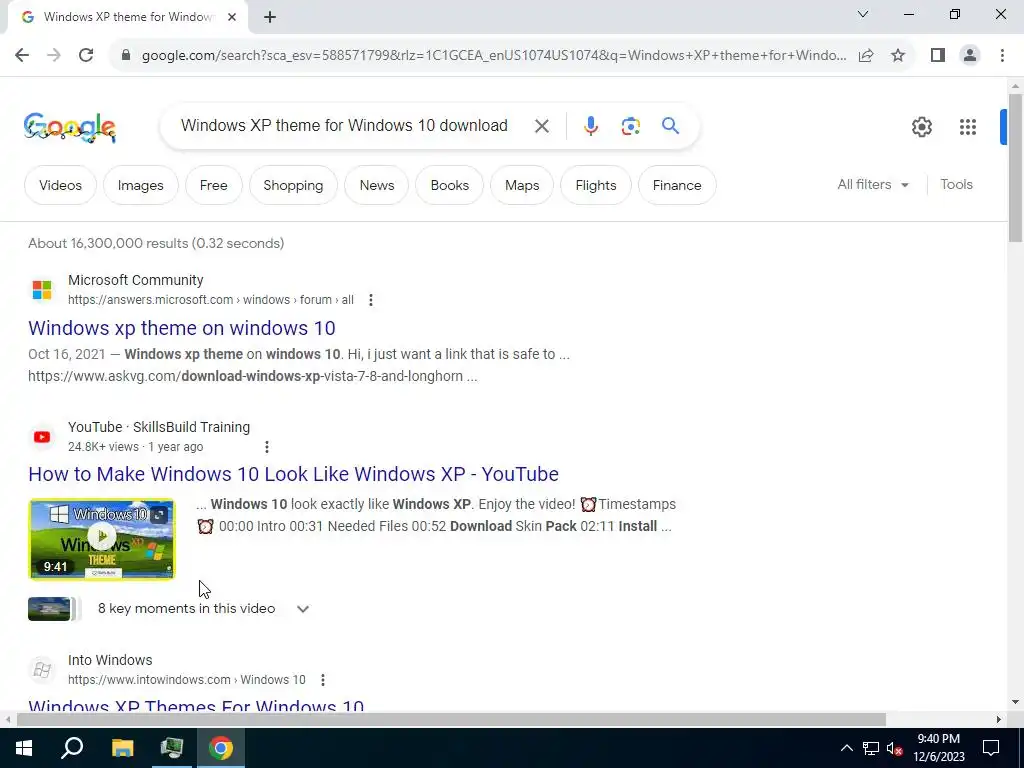The height and width of the screenshot is (768, 1024).
Task: Open 'How to Make Windows 10 Look Like Windows XP' link
Action: pos(293,474)
